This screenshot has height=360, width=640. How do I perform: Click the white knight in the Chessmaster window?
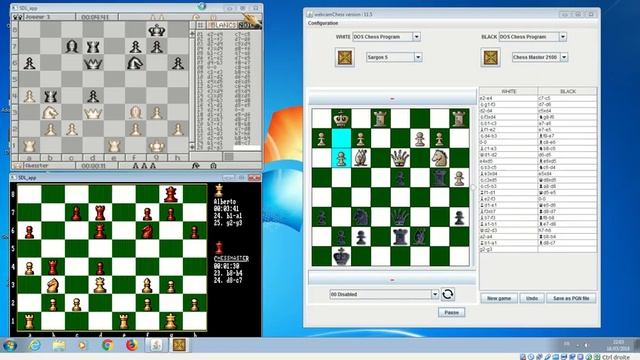pyautogui.click(x=53, y=285)
